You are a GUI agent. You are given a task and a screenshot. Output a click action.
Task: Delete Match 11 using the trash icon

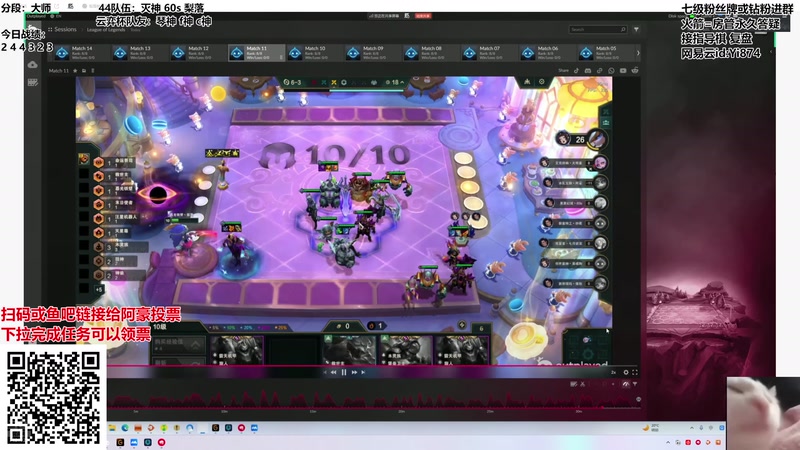tap(93, 70)
